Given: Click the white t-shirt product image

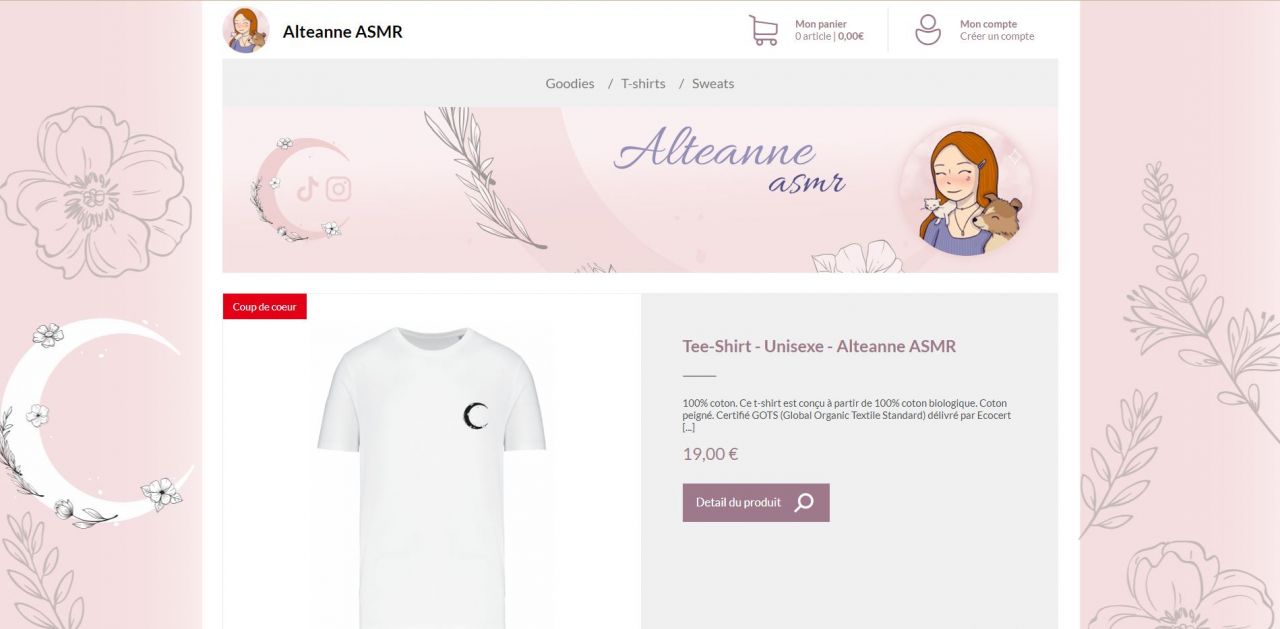Looking at the screenshot, I should click(432, 470).
